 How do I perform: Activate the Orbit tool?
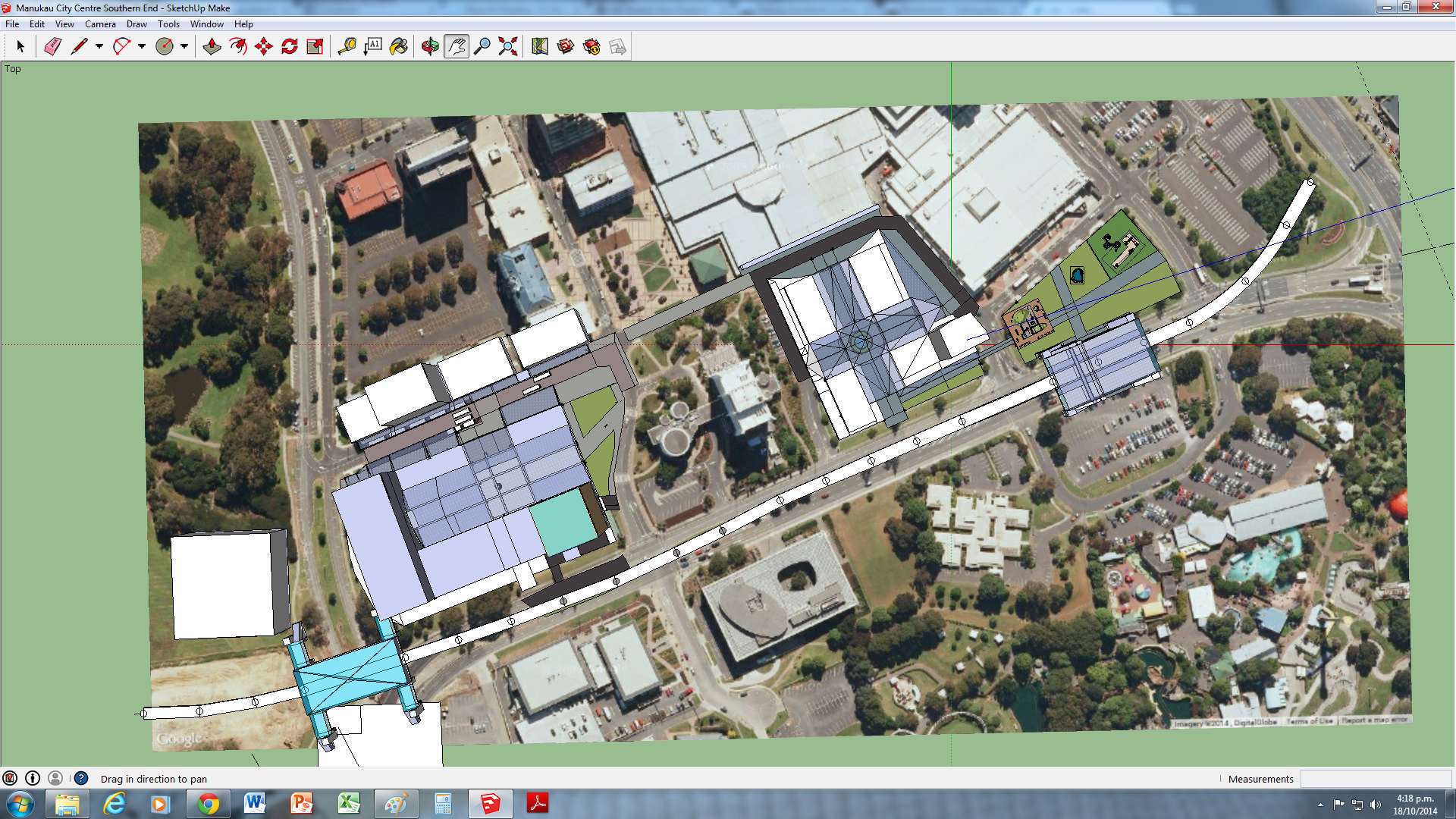[430, 47]
